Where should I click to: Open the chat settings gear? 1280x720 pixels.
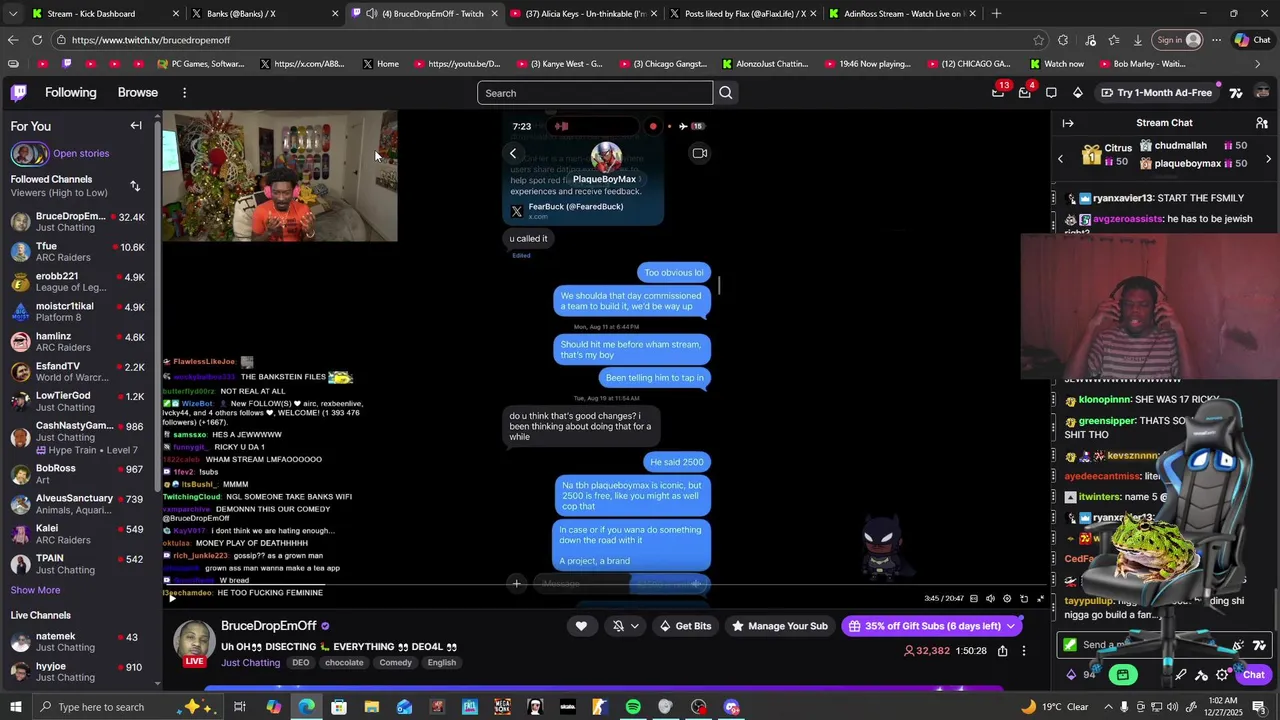pyautogui.click(x=1222, y=675)
